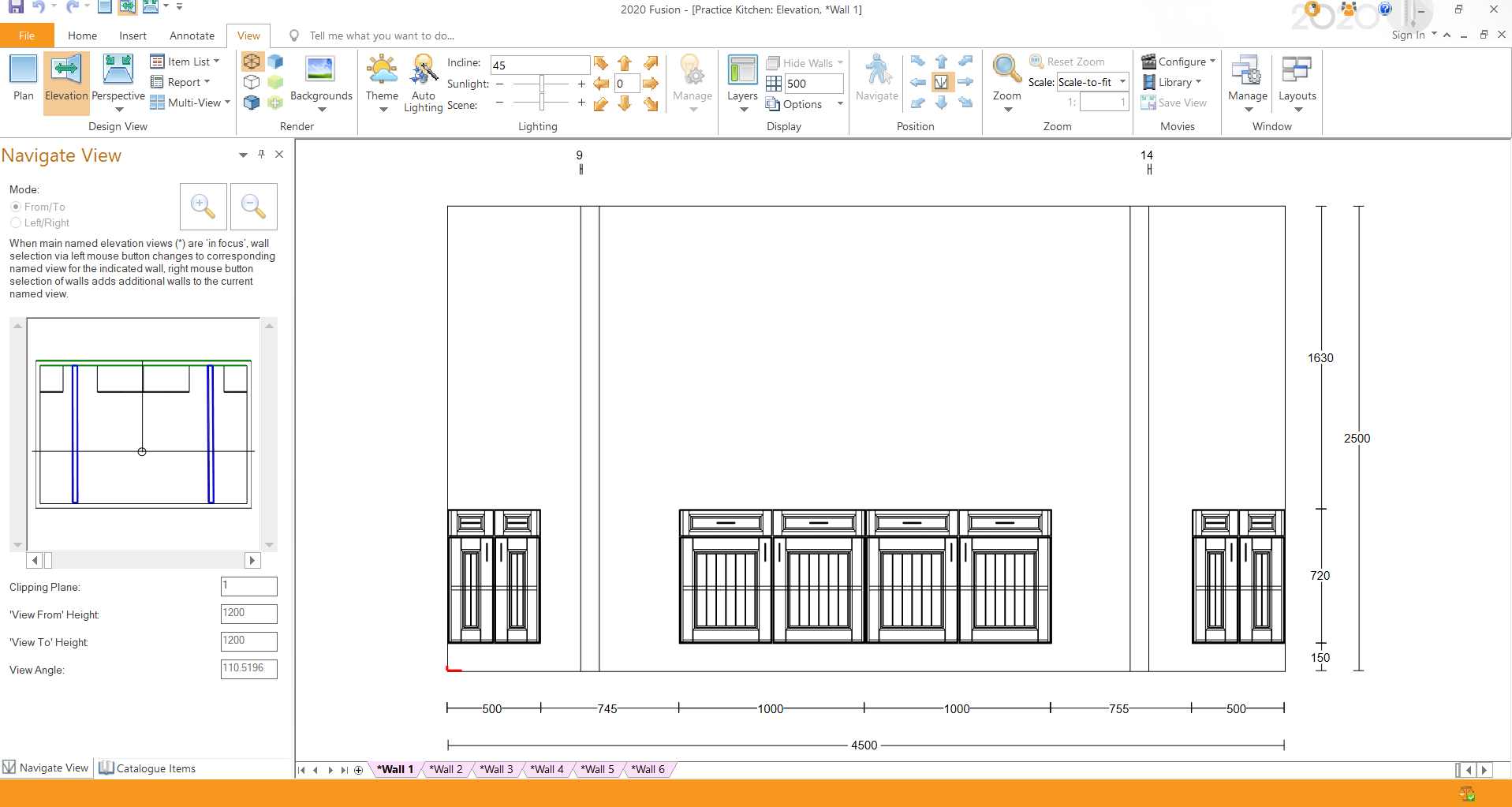This screenshot has height=807, width=1512.
Task: Switch to the Home ribbon tab
Action: tap(82, 35)
